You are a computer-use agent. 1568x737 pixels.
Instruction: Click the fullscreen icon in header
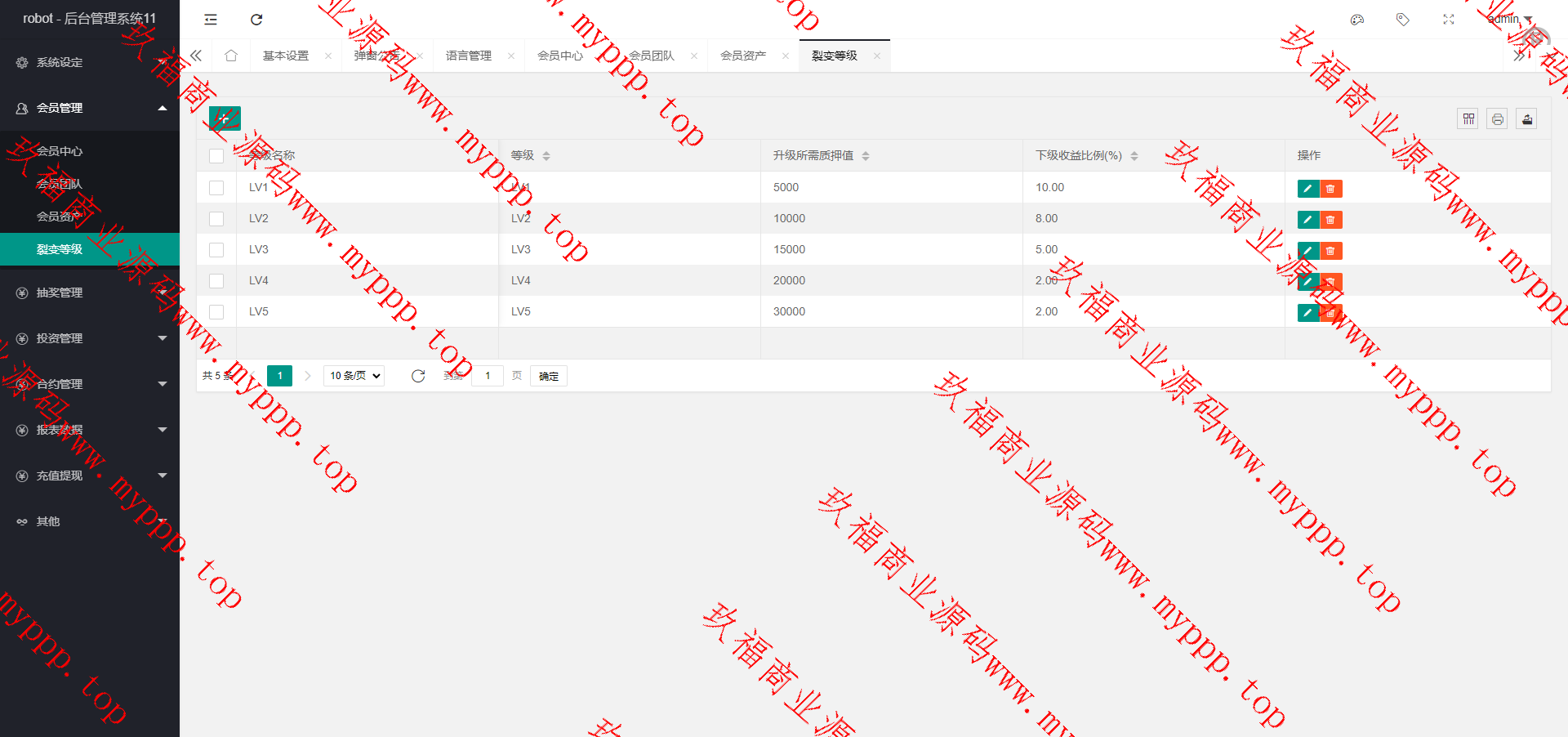pos(1449,20)
